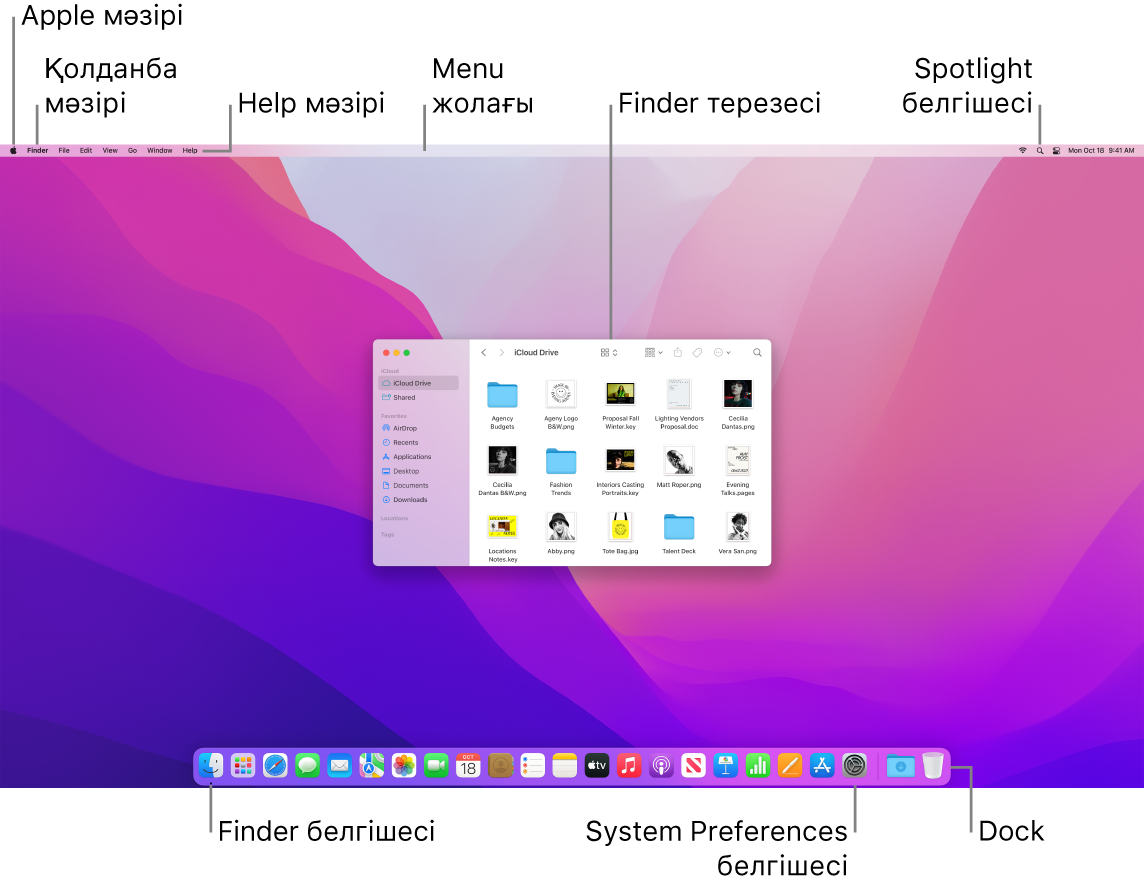Click the Tags button in Finder toolbar

coord(697,352)
